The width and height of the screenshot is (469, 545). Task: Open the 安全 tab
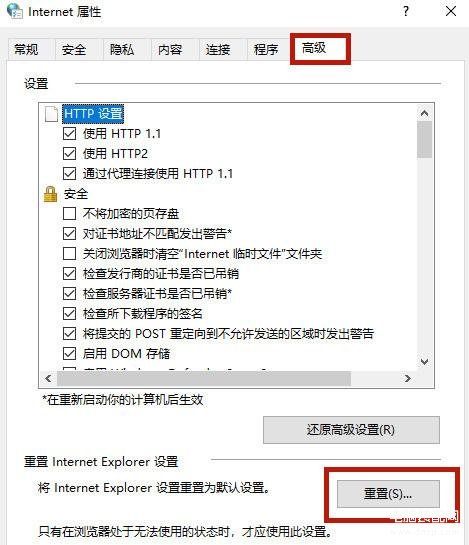(x=74, y=50)
